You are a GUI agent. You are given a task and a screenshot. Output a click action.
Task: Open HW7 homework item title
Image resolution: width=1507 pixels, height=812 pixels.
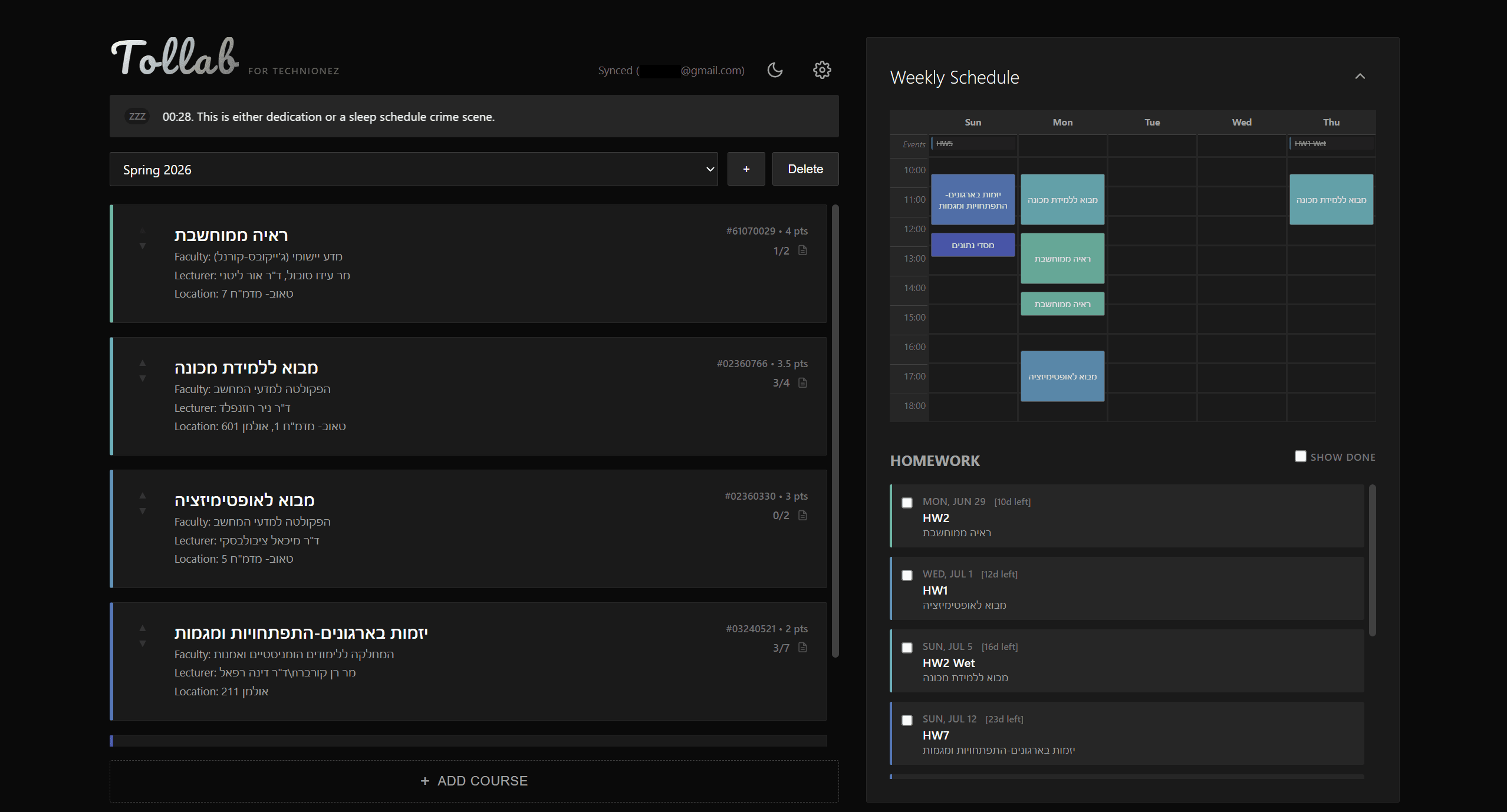(936, 735)
